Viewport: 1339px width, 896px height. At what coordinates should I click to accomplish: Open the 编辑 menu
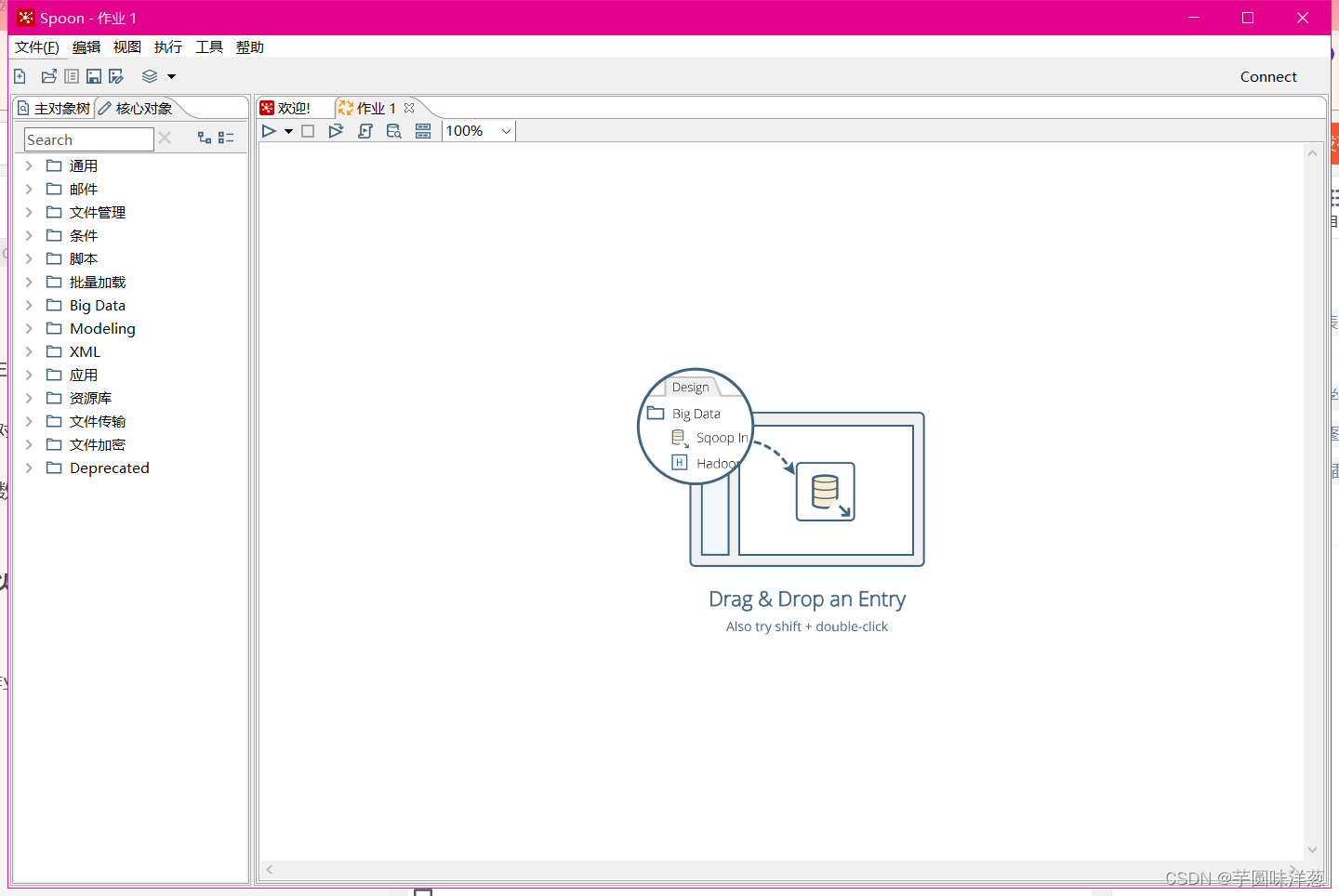point(86,47)
